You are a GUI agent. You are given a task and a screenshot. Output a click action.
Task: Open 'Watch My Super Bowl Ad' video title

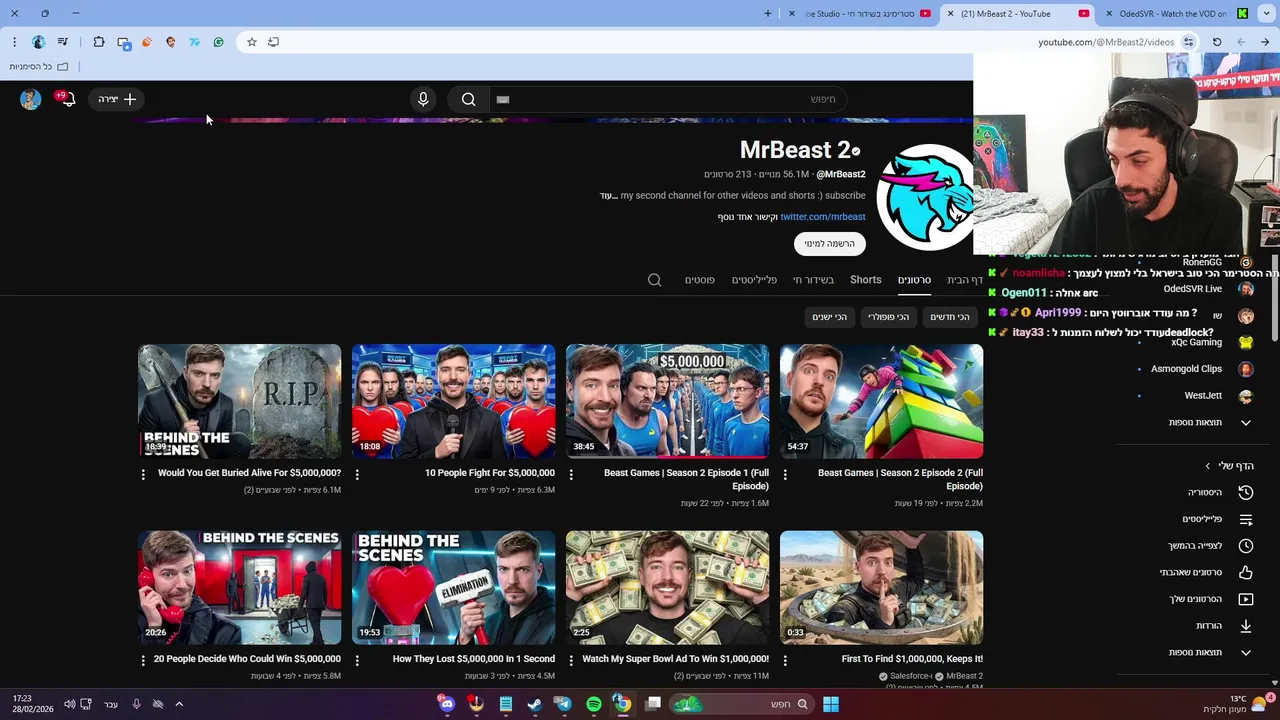pos(676,659)
